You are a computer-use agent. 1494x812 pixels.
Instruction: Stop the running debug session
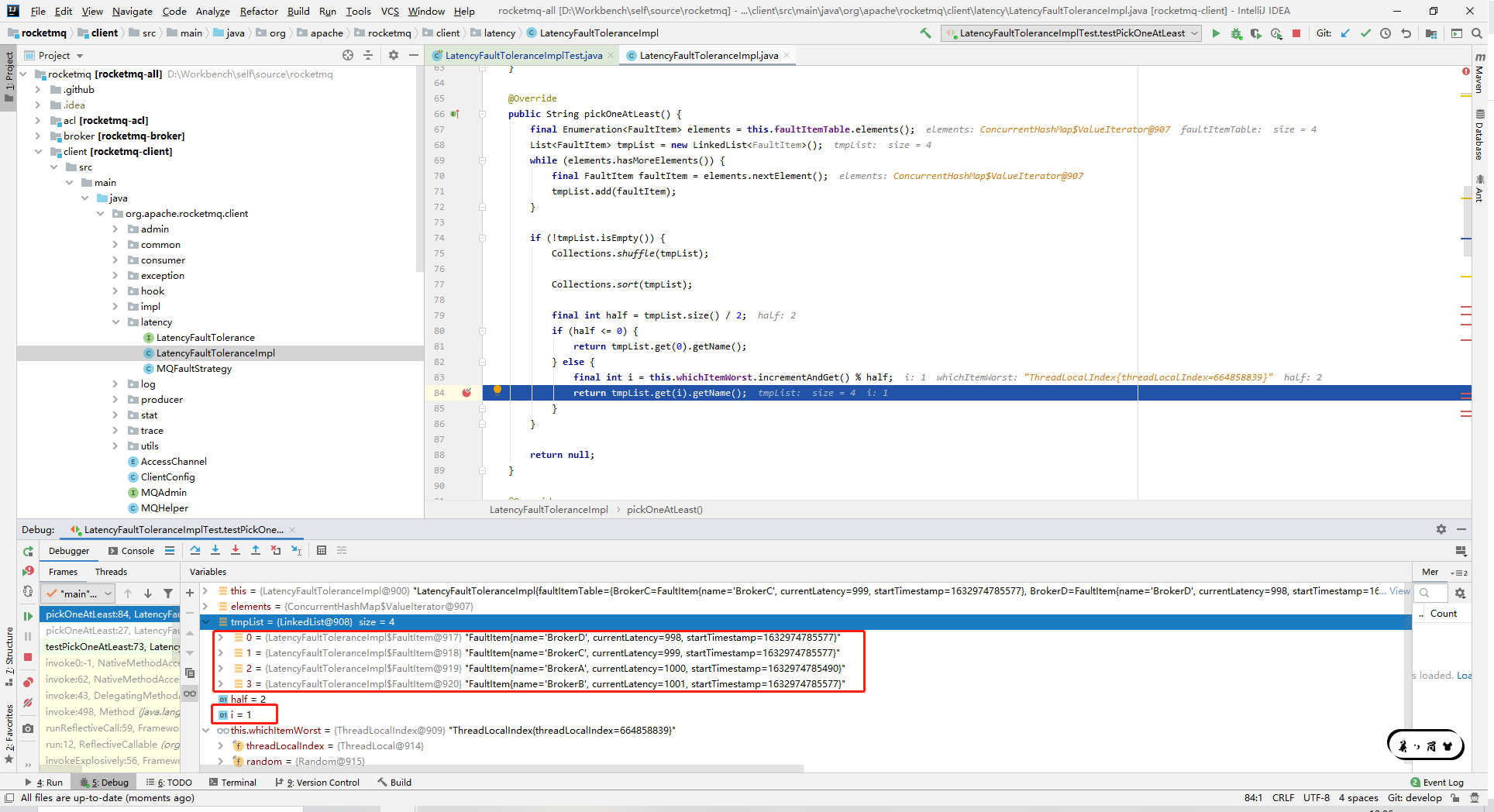point(1296,33)
